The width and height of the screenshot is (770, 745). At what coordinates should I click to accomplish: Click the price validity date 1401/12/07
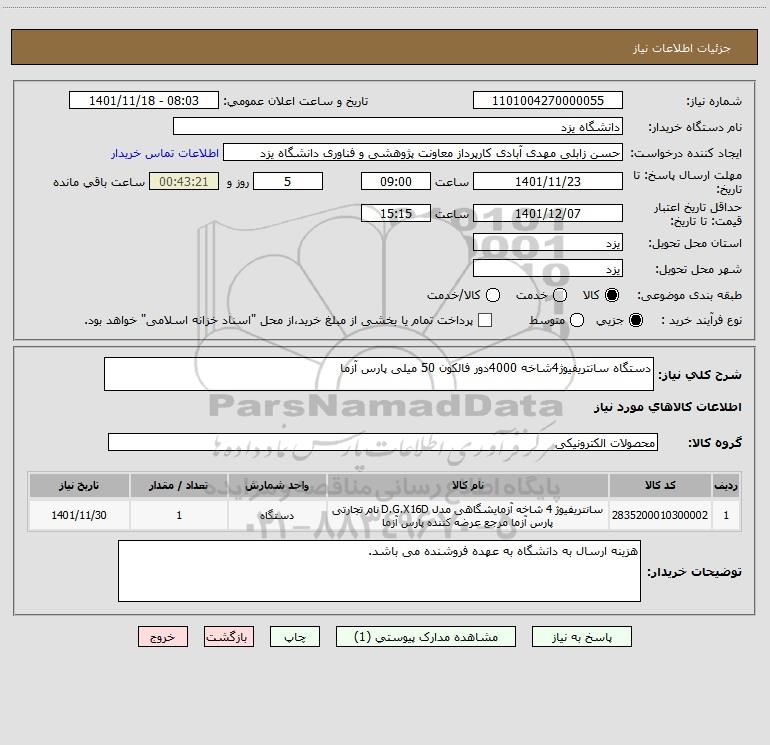pyautogui.click(x=548, y=213)
